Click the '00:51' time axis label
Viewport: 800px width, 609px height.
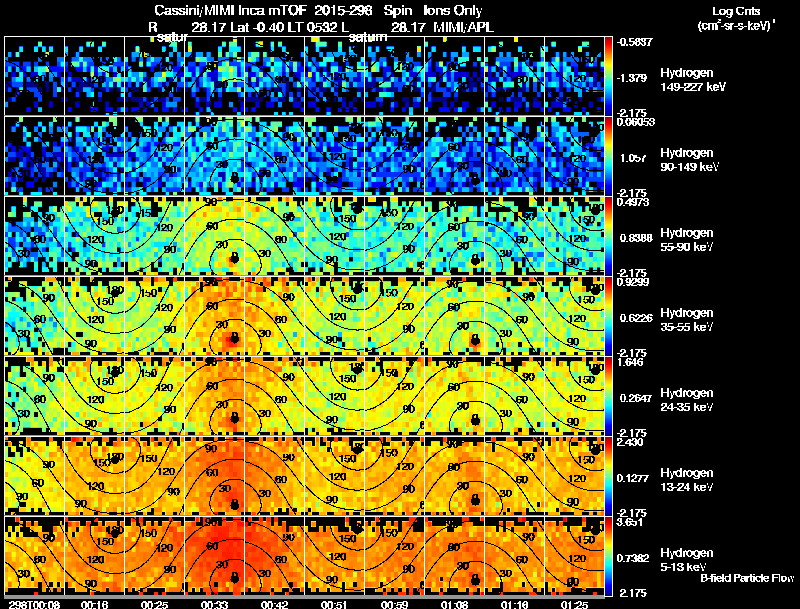click(335, 604)
